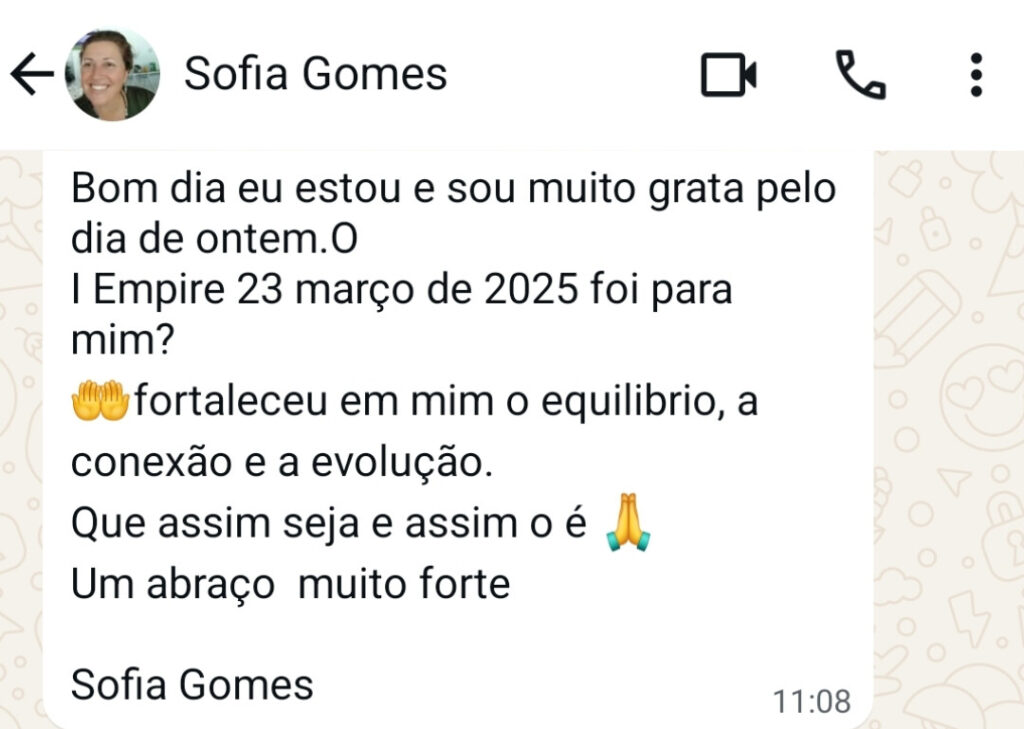Start a voice call using the phone icon
This screenshot has height=729, width=1024.
(x=860, y=76)
